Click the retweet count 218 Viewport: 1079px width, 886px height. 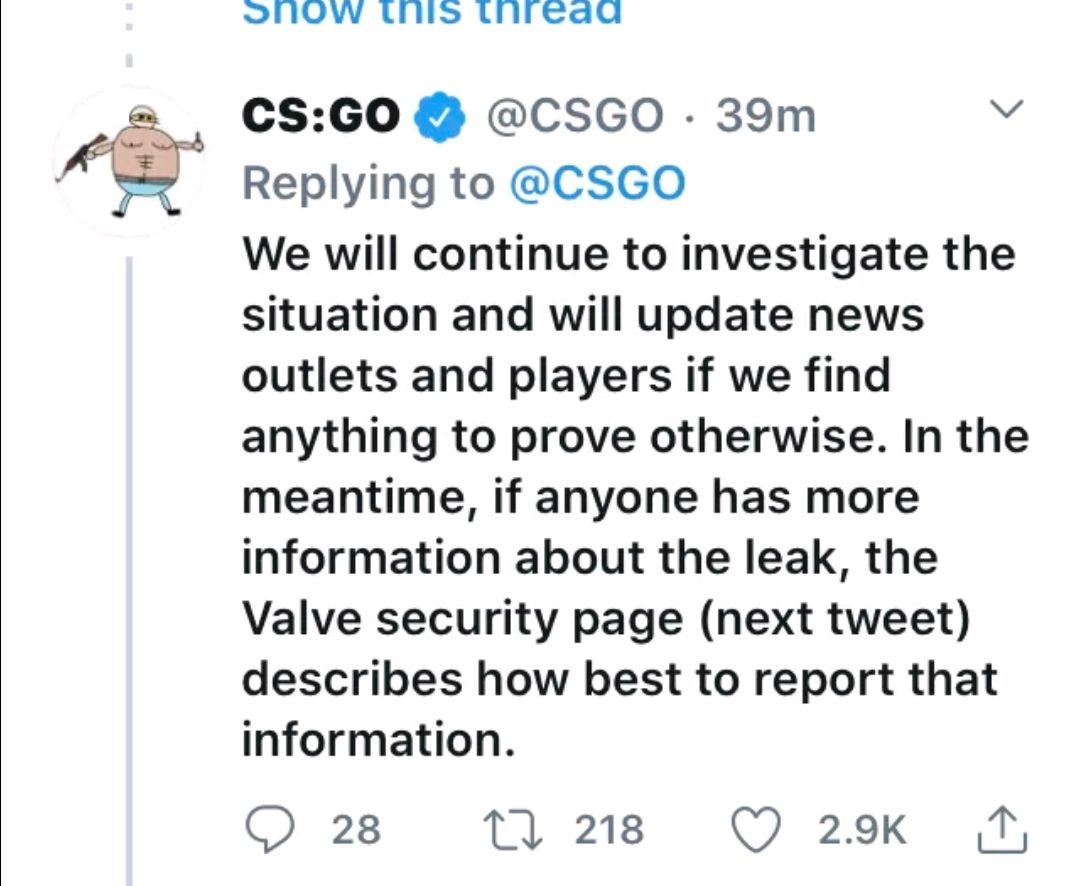610,830
